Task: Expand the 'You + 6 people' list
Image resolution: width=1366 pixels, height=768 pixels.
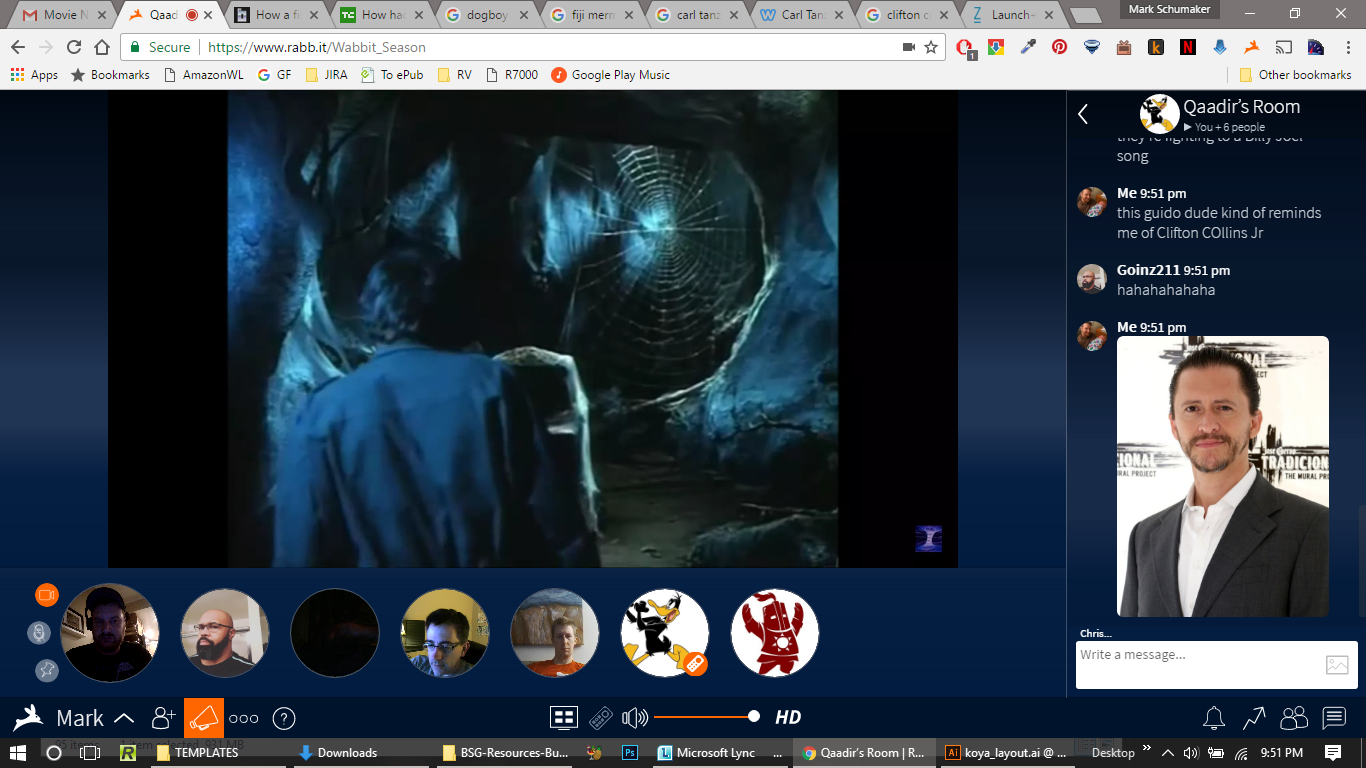Action: (x=1224, y=127)
